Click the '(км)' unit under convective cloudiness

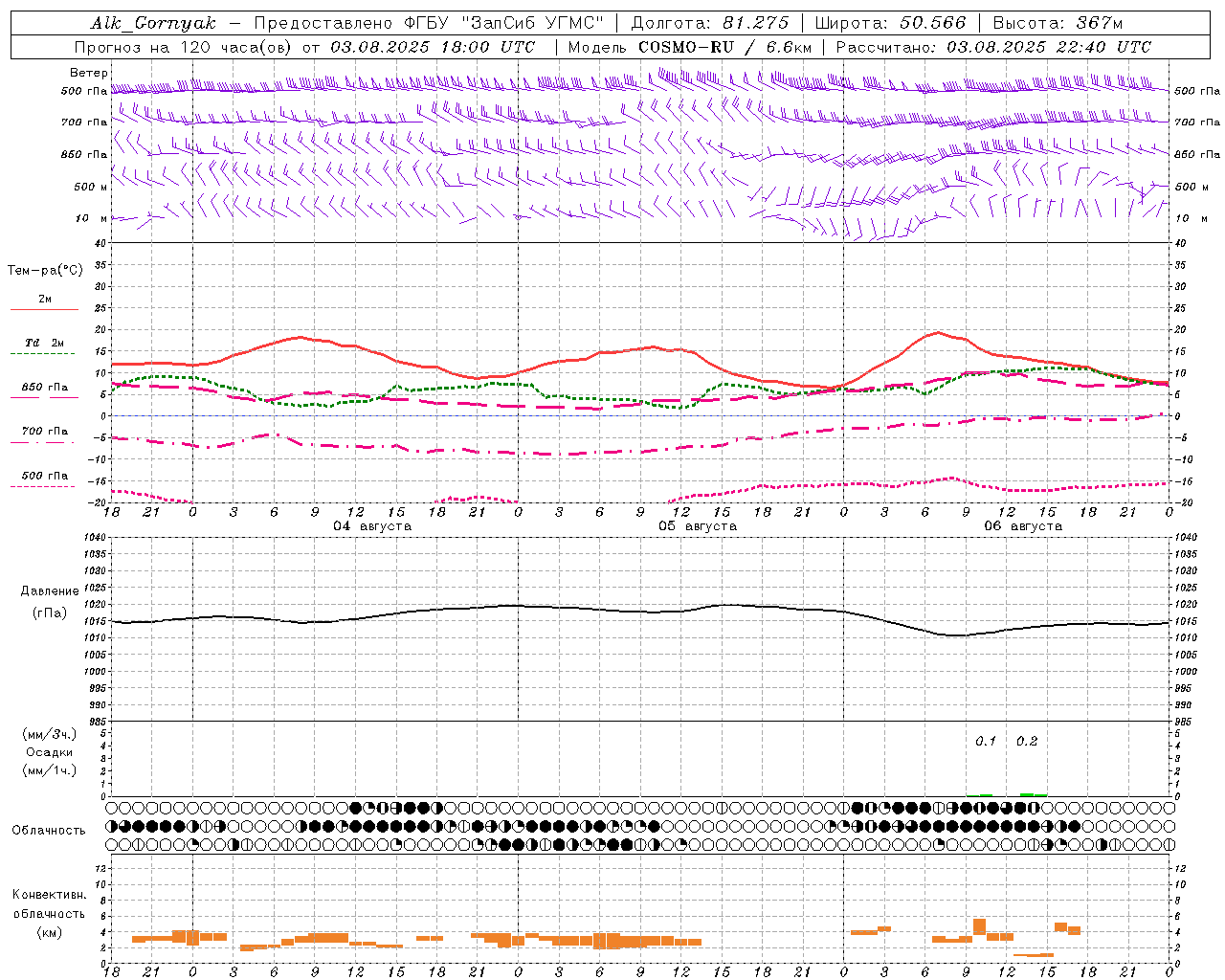(50, 932)
